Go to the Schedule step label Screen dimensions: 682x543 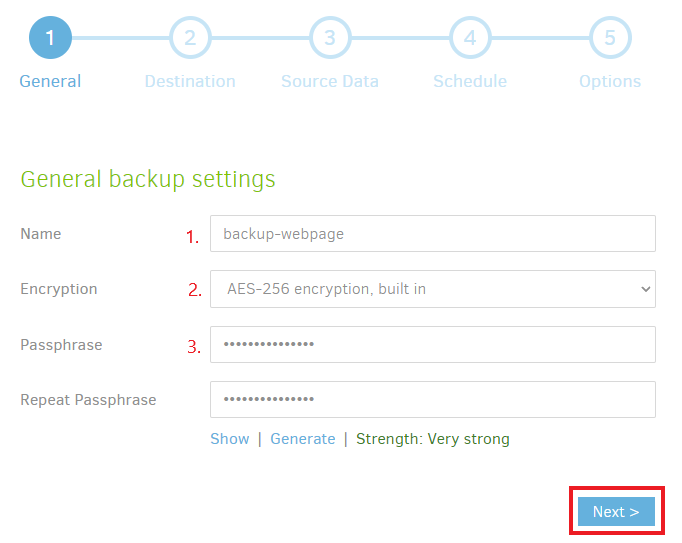coord(470,81)
